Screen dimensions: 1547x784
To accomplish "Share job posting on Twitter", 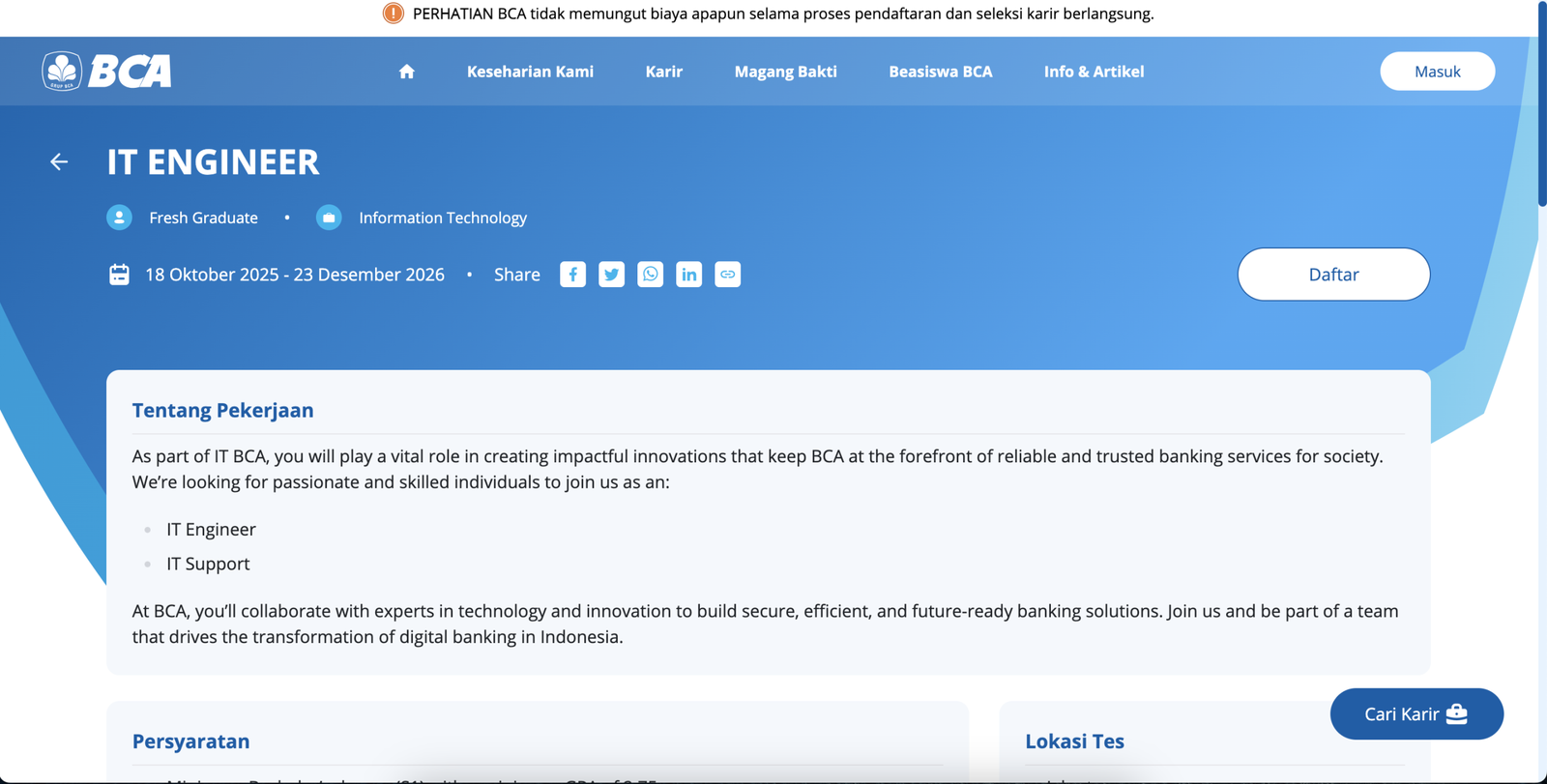I will pyautogui.click(x=611, y=275).
